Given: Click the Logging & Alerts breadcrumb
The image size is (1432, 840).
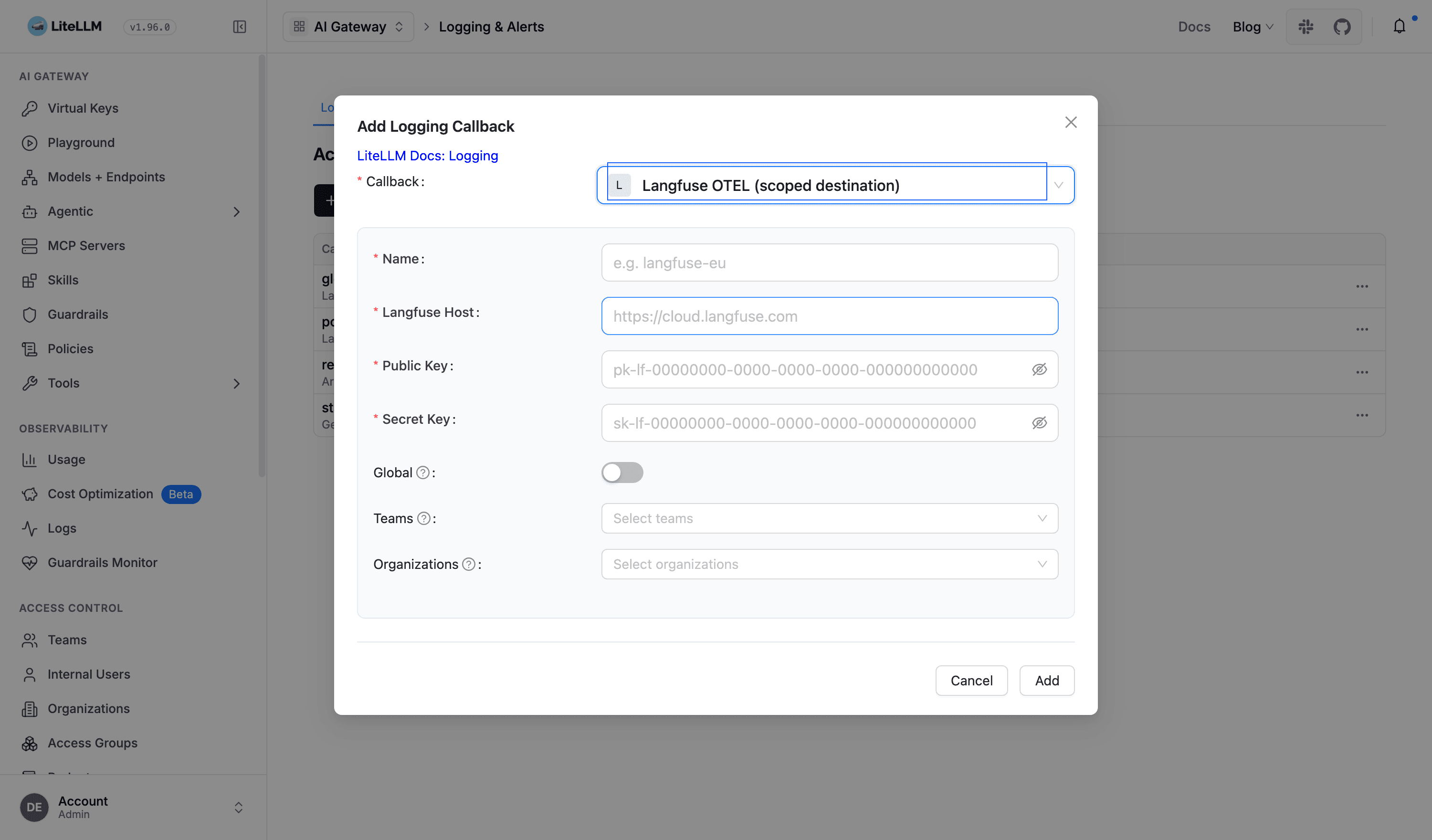Looking at the screenshot, I should pos(492,27).
